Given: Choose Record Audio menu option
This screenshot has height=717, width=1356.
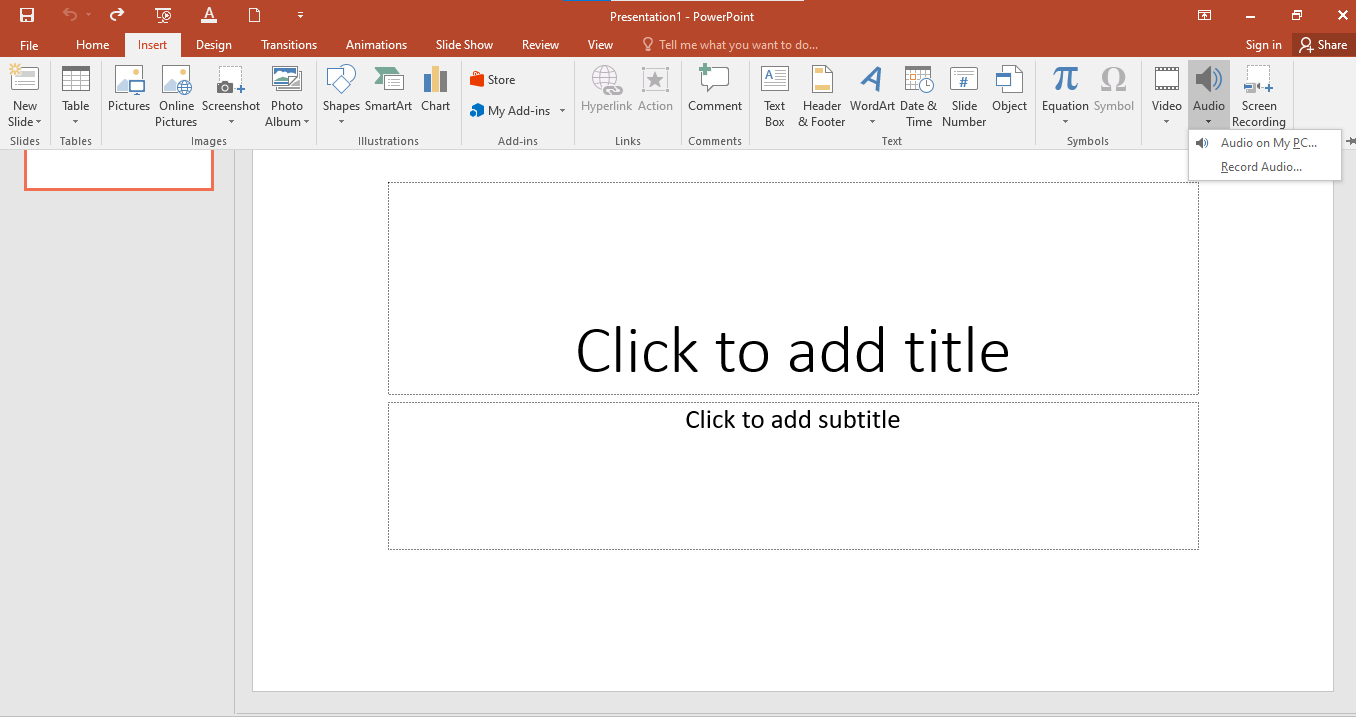Looking at the screenshot, I should pos(1264,167).
